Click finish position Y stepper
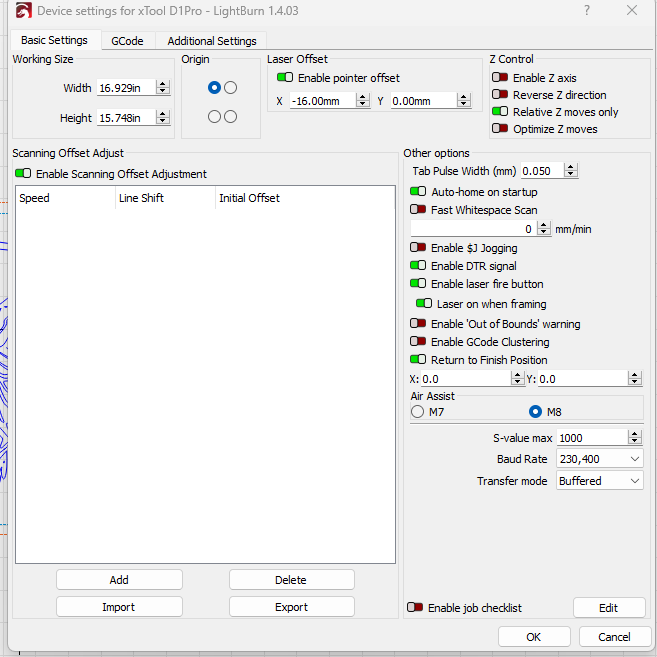The height and width of the screenshot is (657, 657). point(635,379)
